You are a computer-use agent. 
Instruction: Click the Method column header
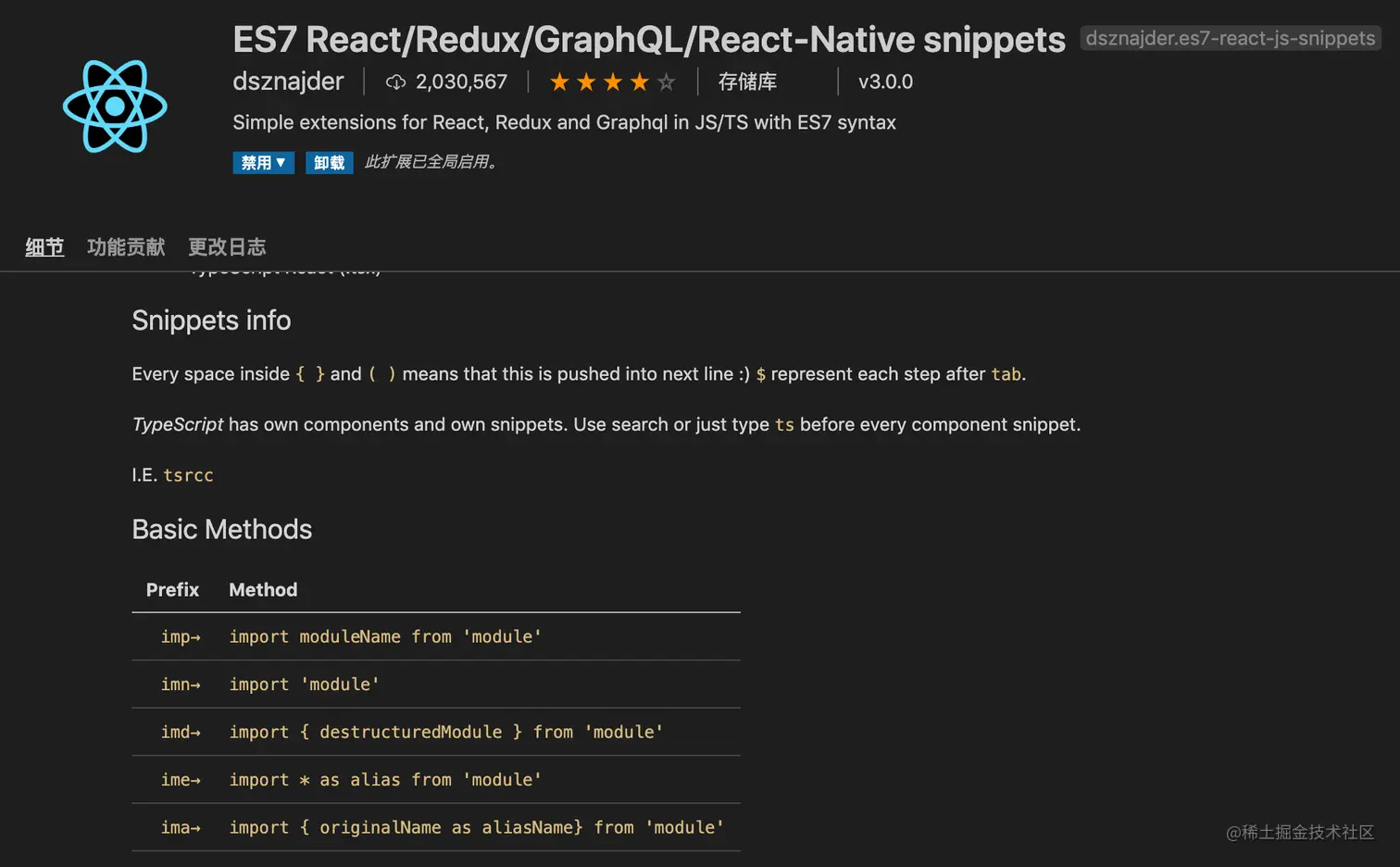tap(263, 590)
